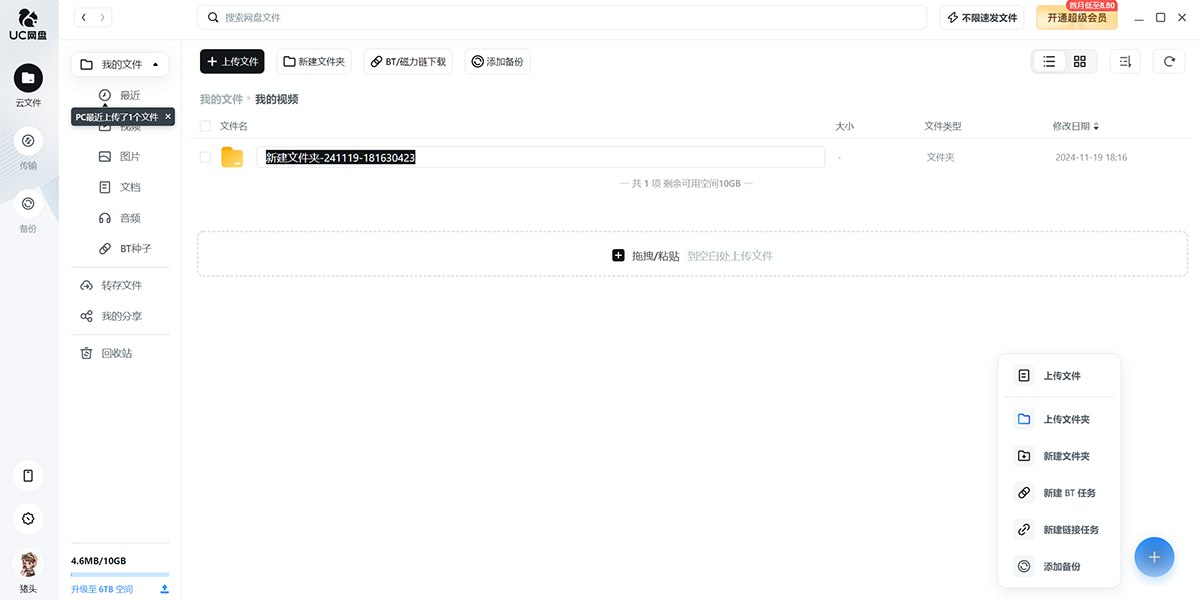Click the settings gear in left sidebar
The height and width of the screenshot is (600, 1200).
[x=28, y=518]
